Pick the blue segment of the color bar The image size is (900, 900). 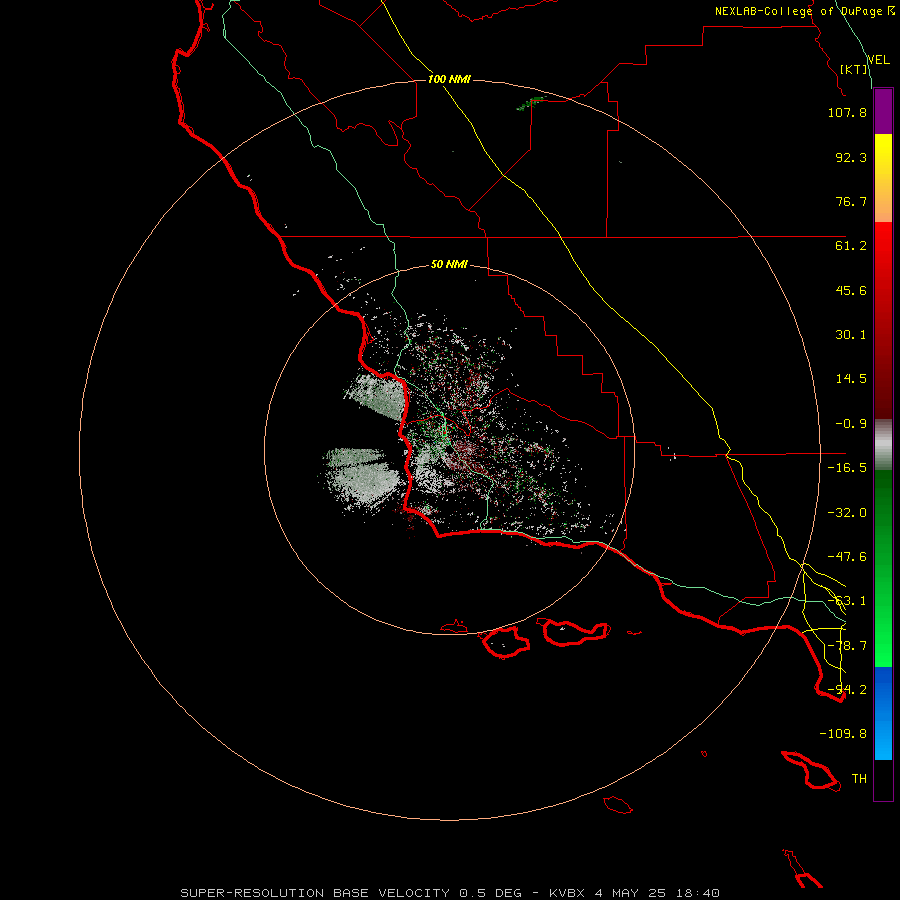point(883,713)
